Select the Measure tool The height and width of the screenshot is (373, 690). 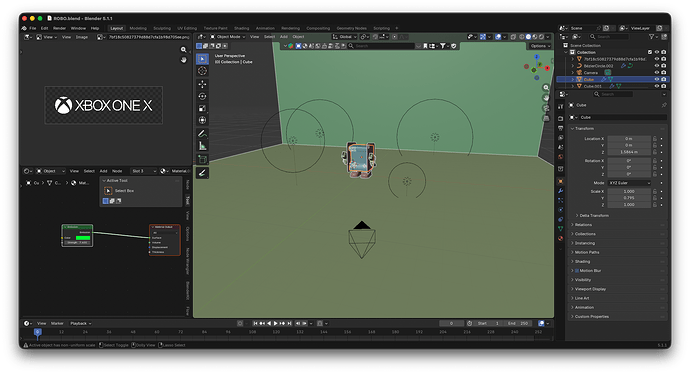(202, 146)
